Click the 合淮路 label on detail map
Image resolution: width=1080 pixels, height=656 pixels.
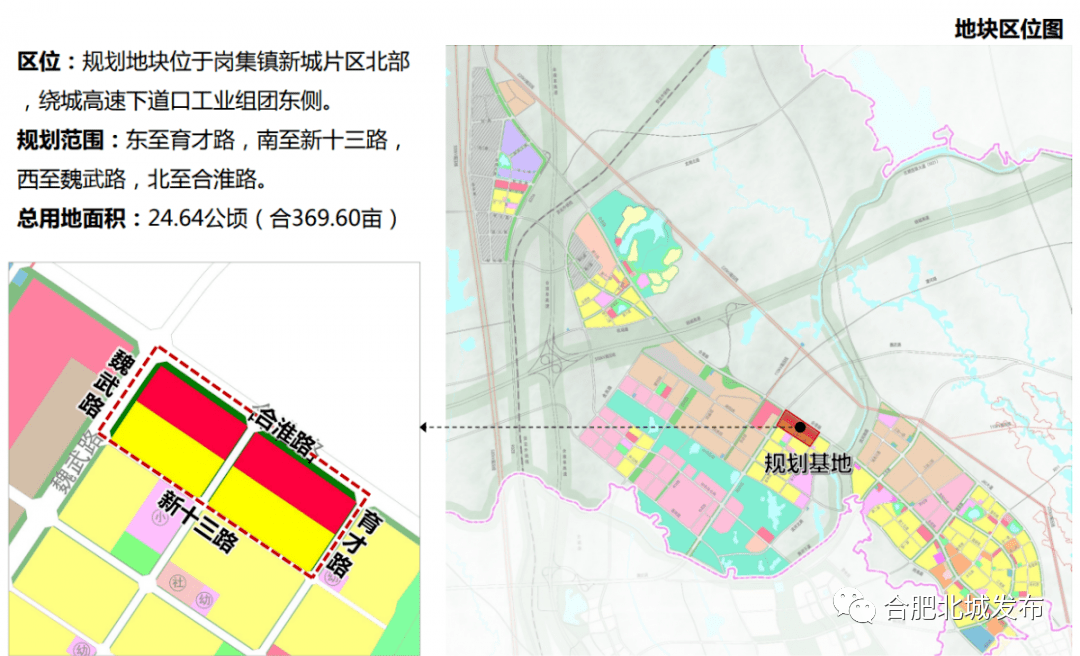(x=282, y=432)
